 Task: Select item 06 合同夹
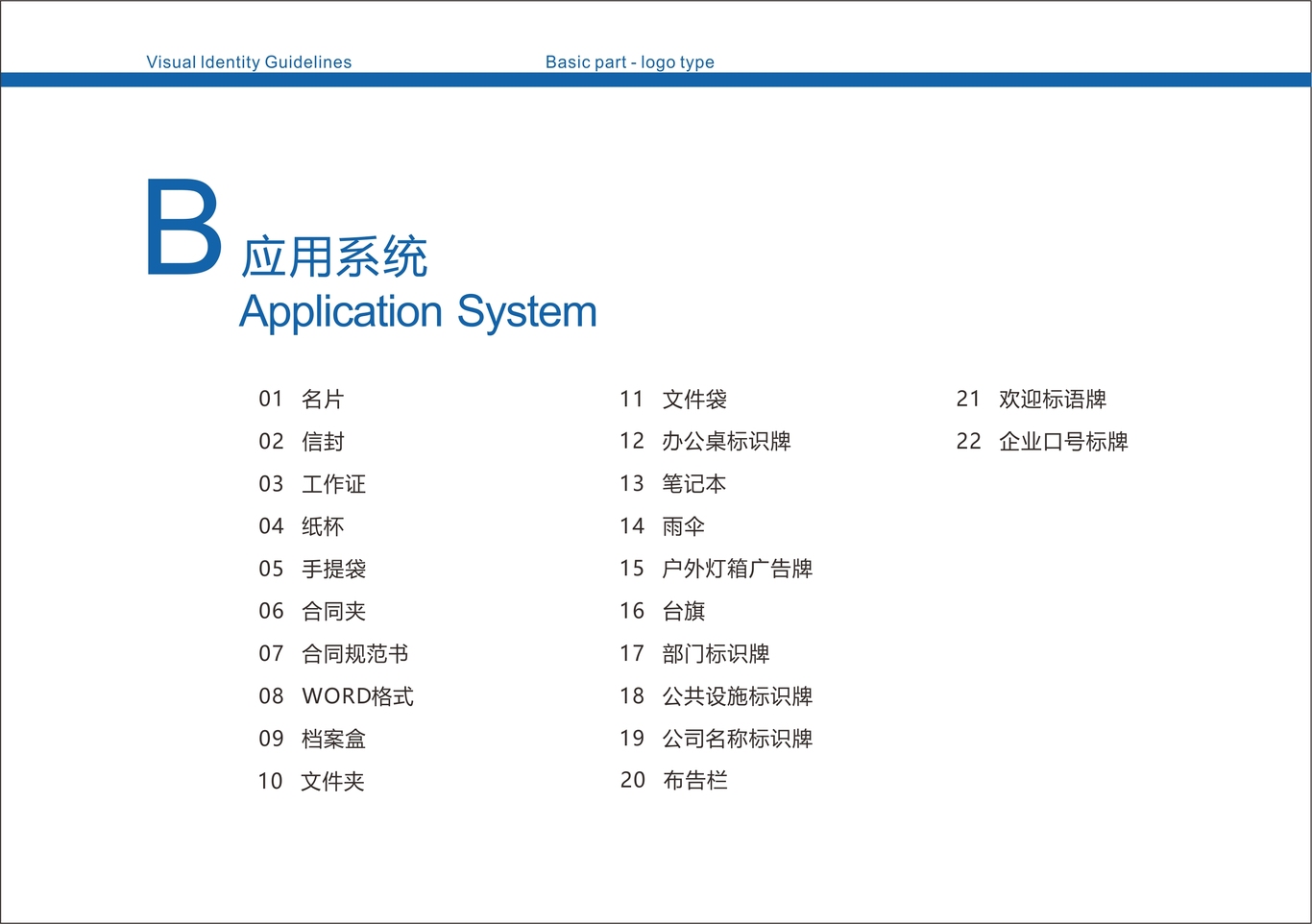tap(312, 611)
